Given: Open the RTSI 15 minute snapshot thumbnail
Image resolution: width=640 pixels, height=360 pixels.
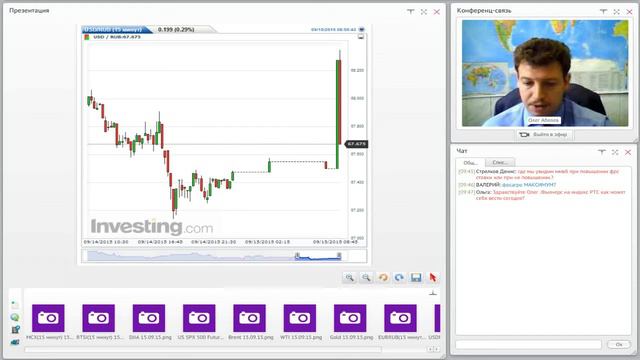Looking at the screenshot, I should [98, 318].
